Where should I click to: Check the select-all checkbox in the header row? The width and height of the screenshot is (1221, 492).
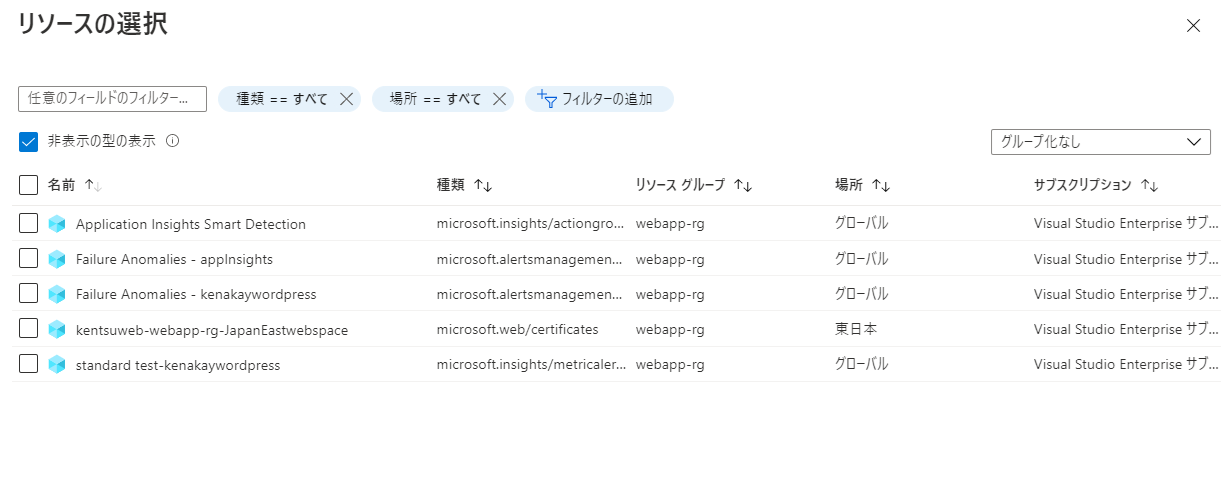tap(28, 184)
